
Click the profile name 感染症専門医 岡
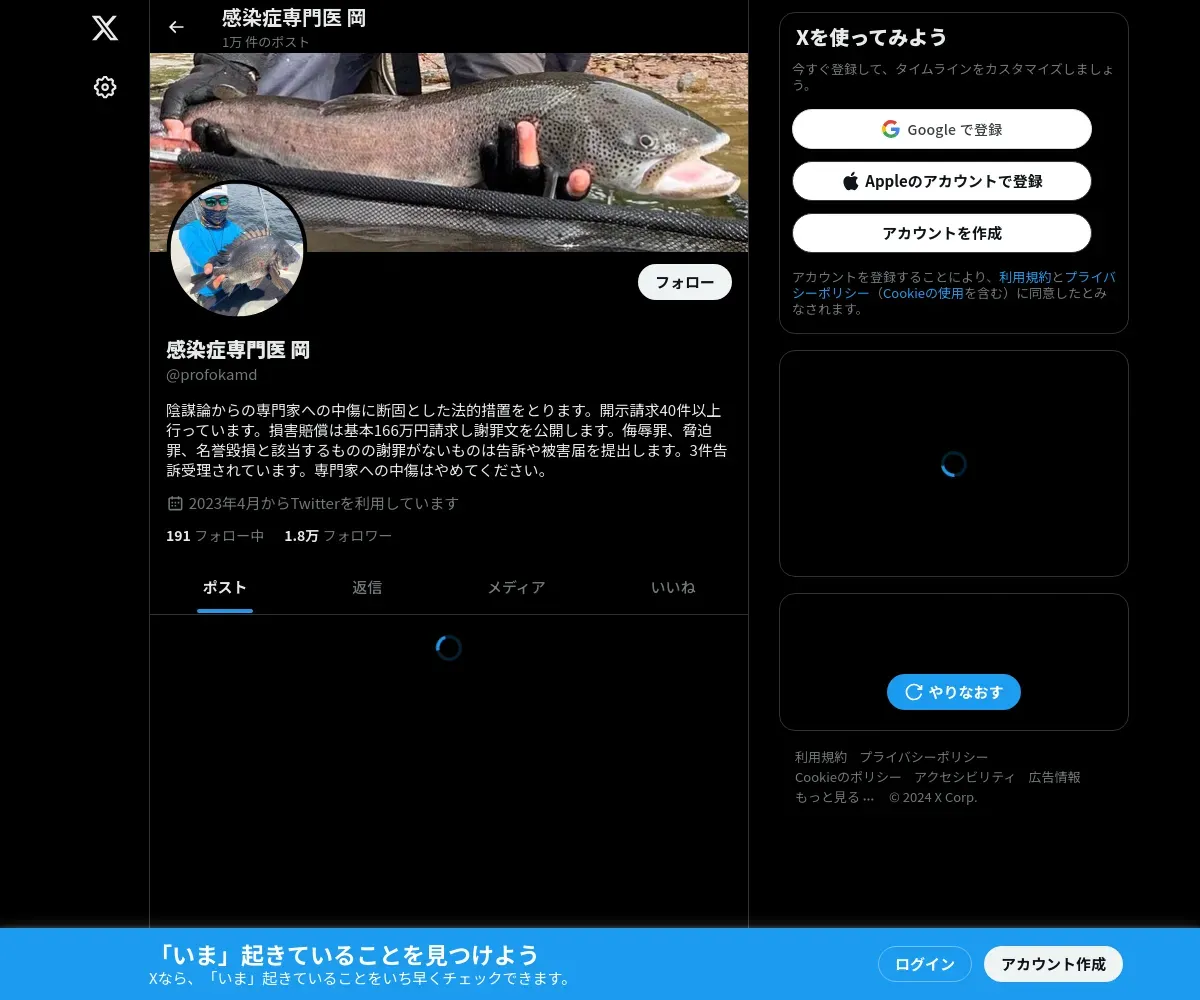238,350
